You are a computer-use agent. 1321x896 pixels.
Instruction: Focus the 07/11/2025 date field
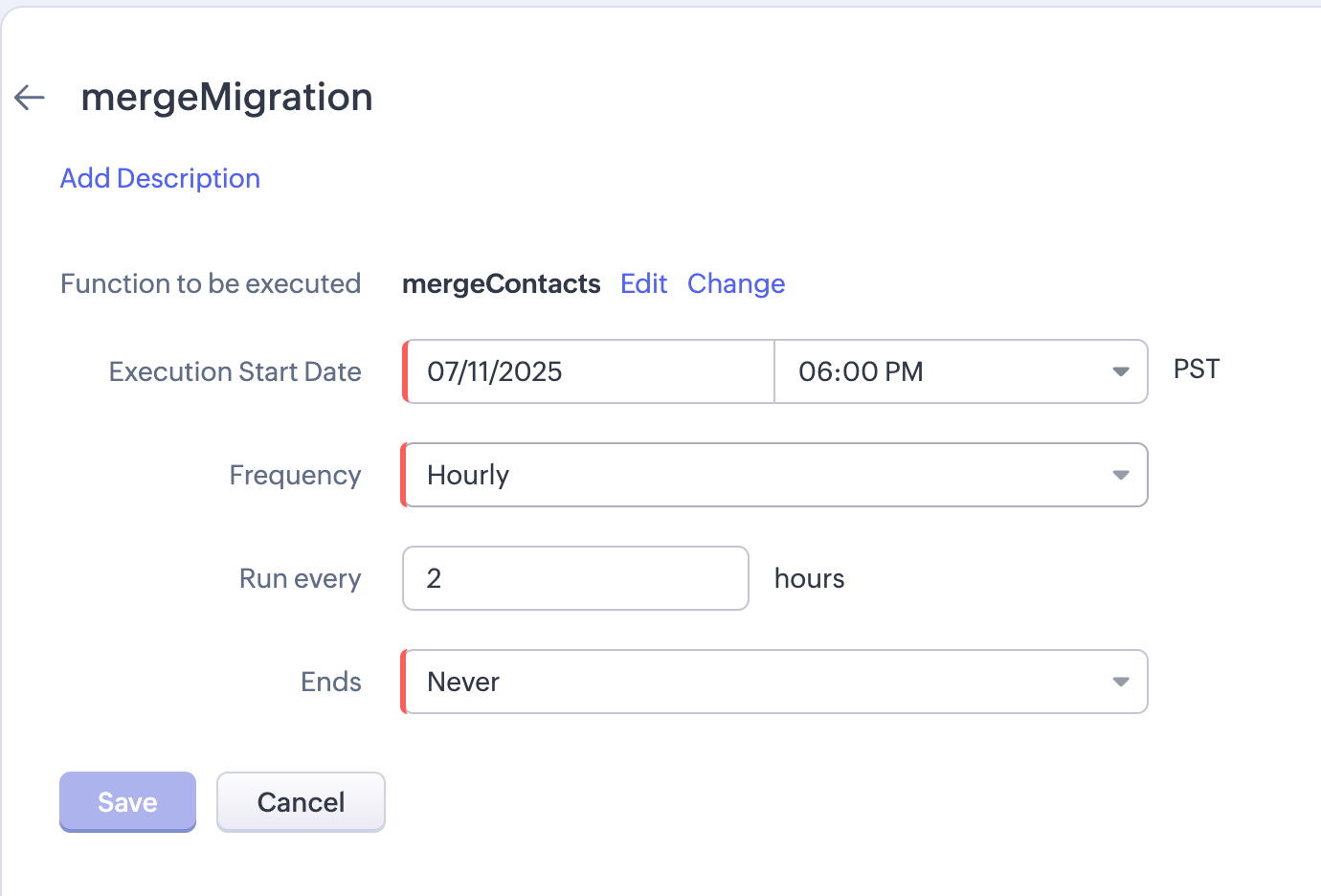tap(589, 371)
